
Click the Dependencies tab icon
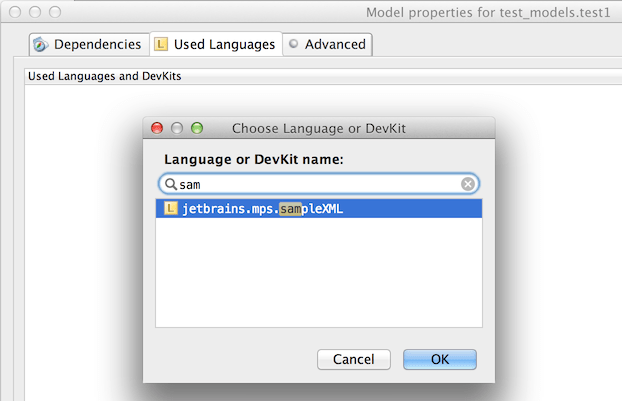[x=40, y=44]
